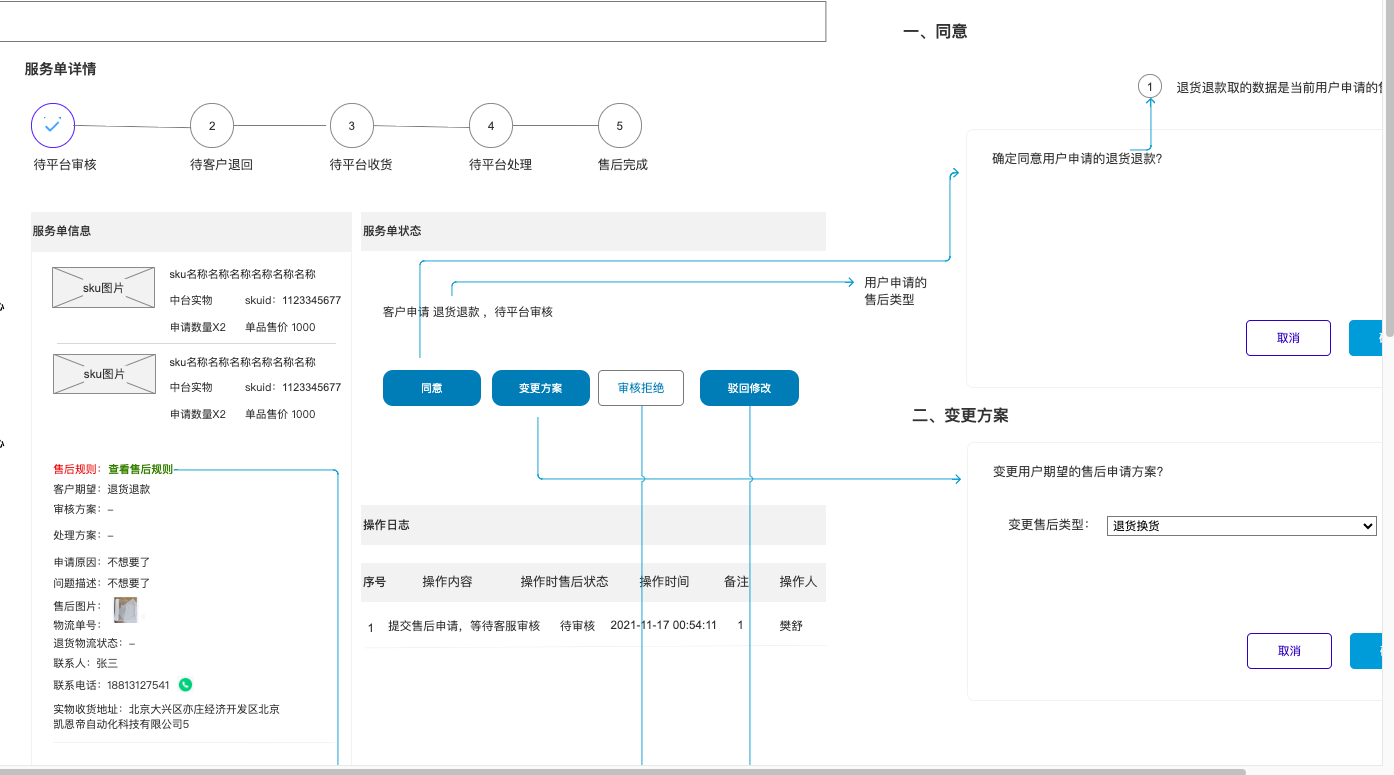Click the 问题描述：不想要了 line
This screenshot has width=1394, height=775.
pos(101,583)
